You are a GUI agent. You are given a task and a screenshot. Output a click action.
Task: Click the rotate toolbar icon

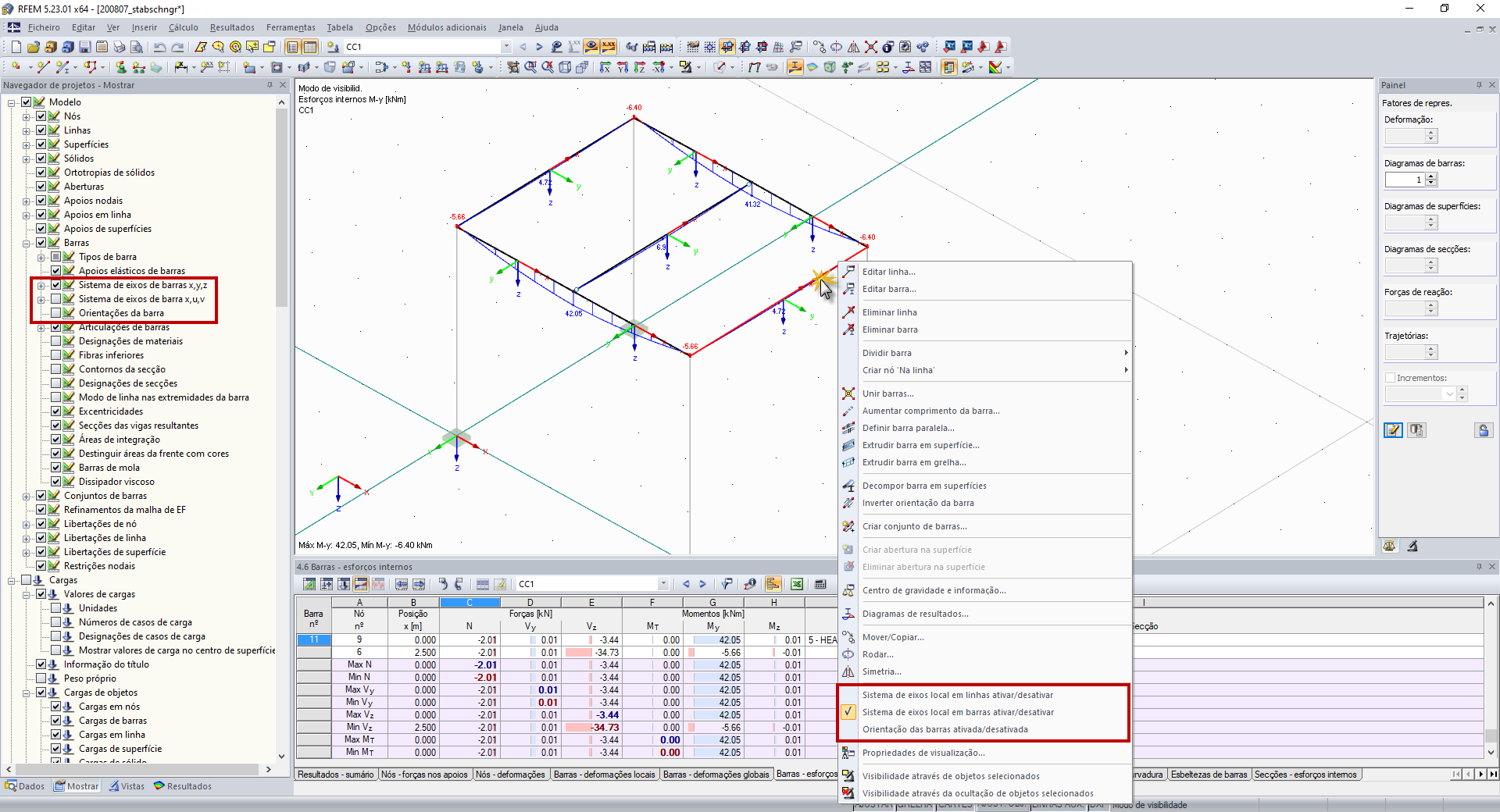[837, 47]
